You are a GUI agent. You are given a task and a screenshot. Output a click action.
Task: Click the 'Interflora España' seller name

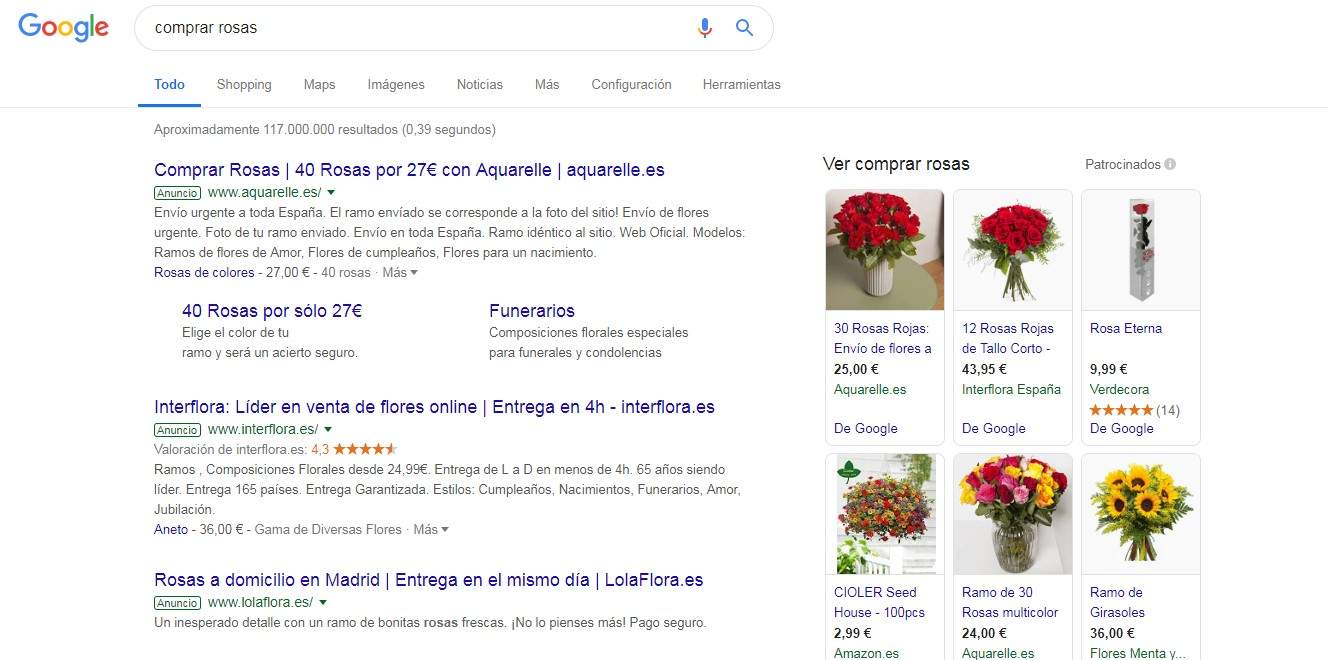click(1012, 389)
